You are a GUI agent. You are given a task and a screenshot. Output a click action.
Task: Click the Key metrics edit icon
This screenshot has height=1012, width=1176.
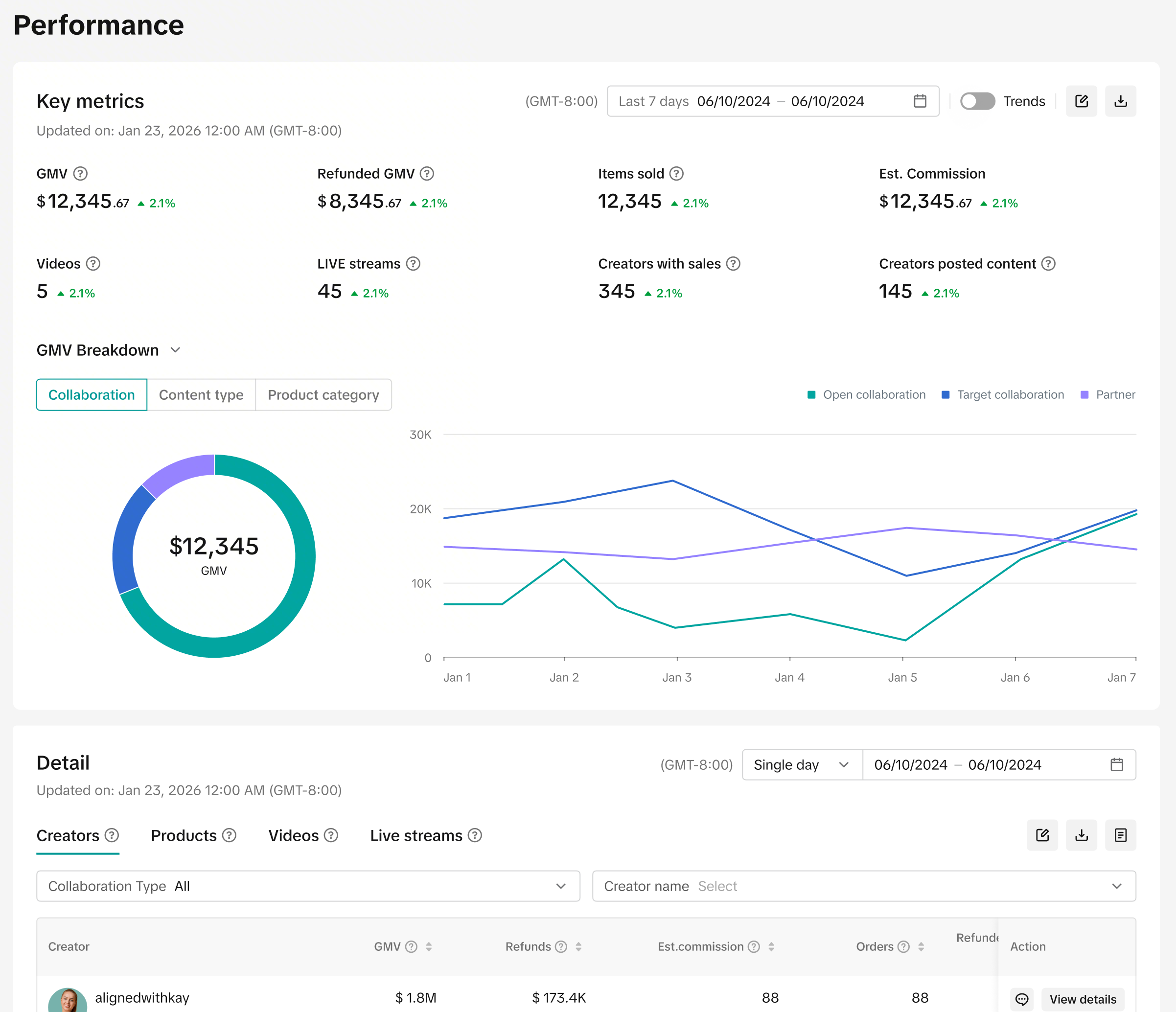pyautogui.click(x=1081, y=101)
